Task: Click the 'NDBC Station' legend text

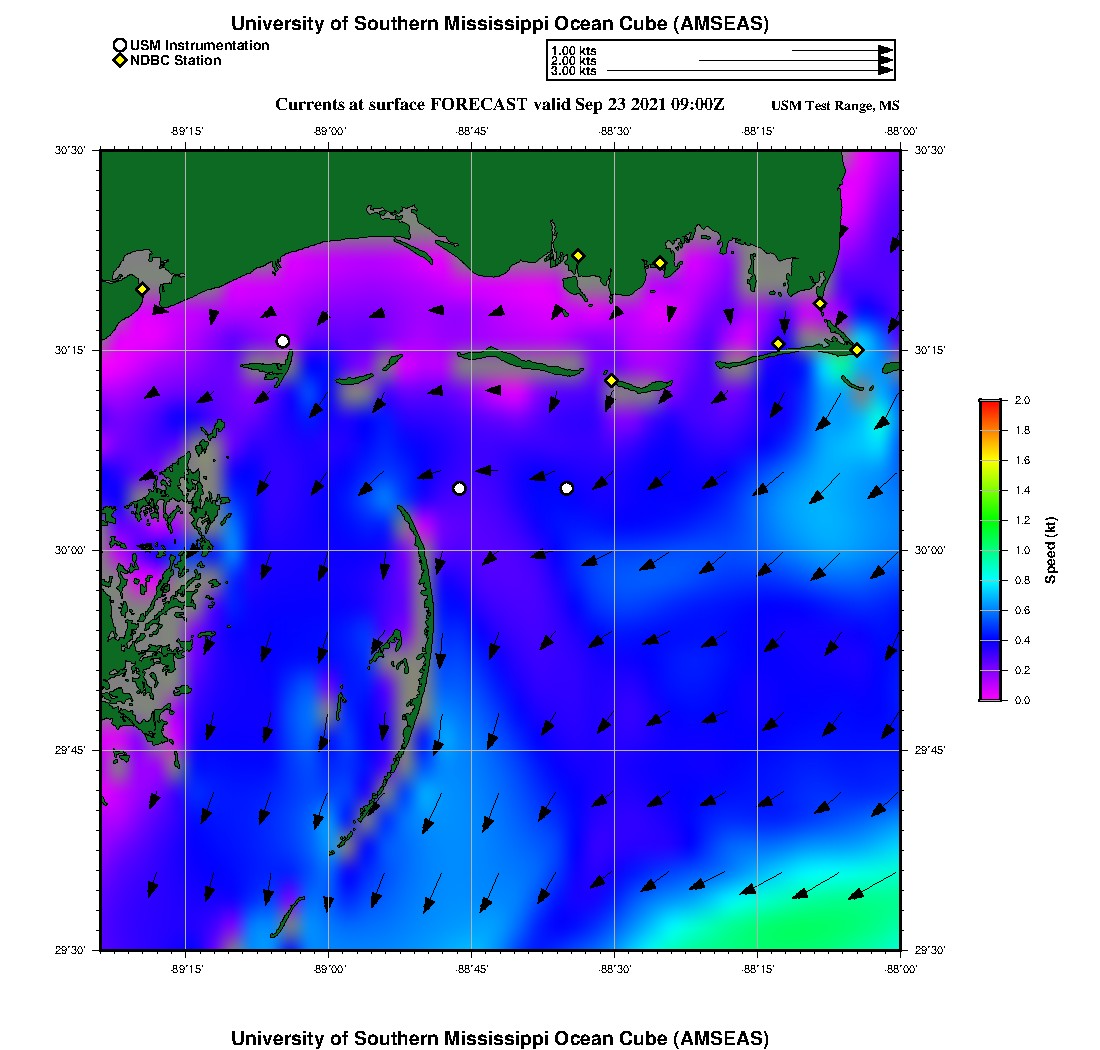Action: (175, 60)
